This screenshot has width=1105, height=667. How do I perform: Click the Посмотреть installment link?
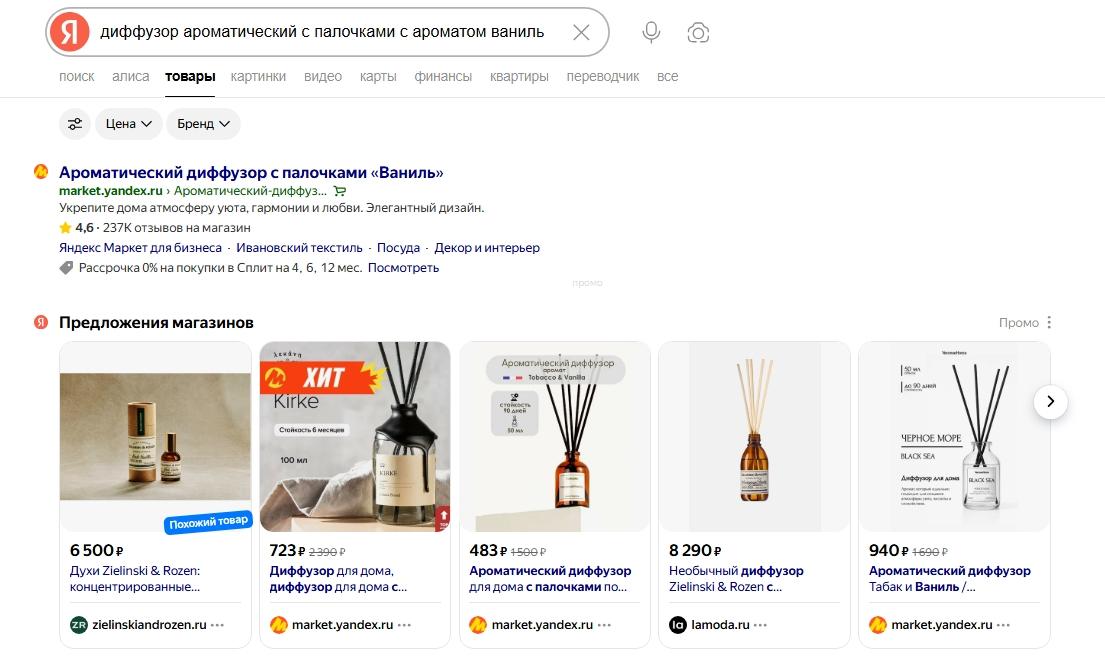403,268
